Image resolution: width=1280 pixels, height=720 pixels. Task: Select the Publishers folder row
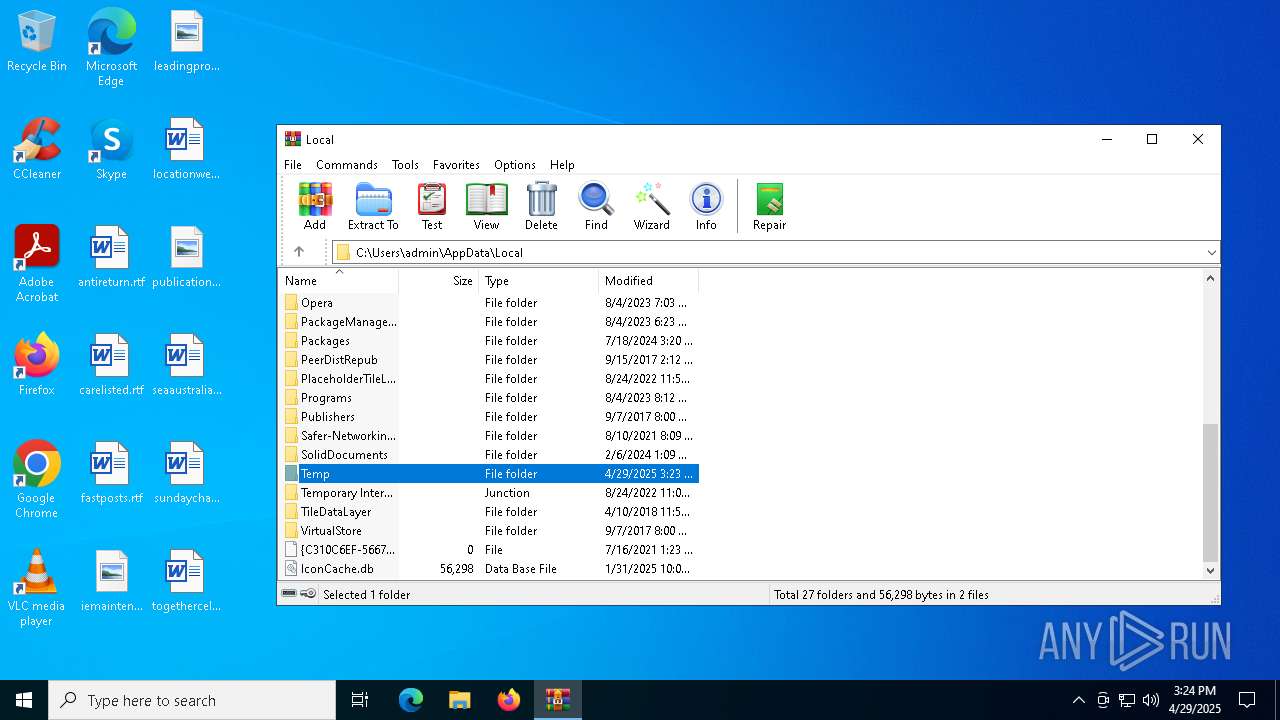tap(488, 417)
